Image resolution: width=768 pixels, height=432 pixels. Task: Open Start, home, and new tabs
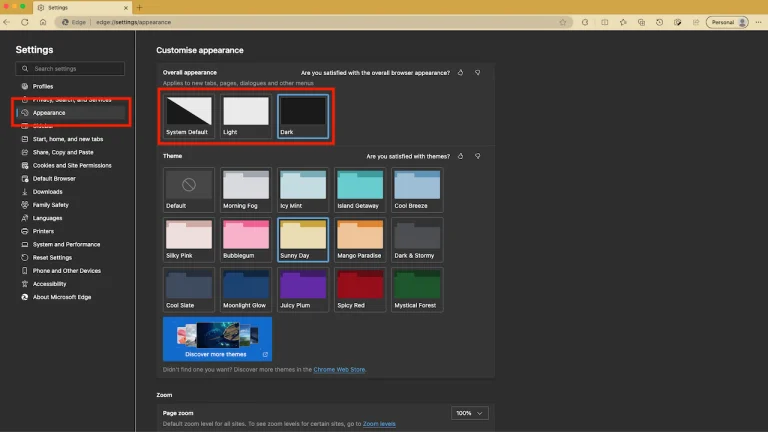coord(70,139)
